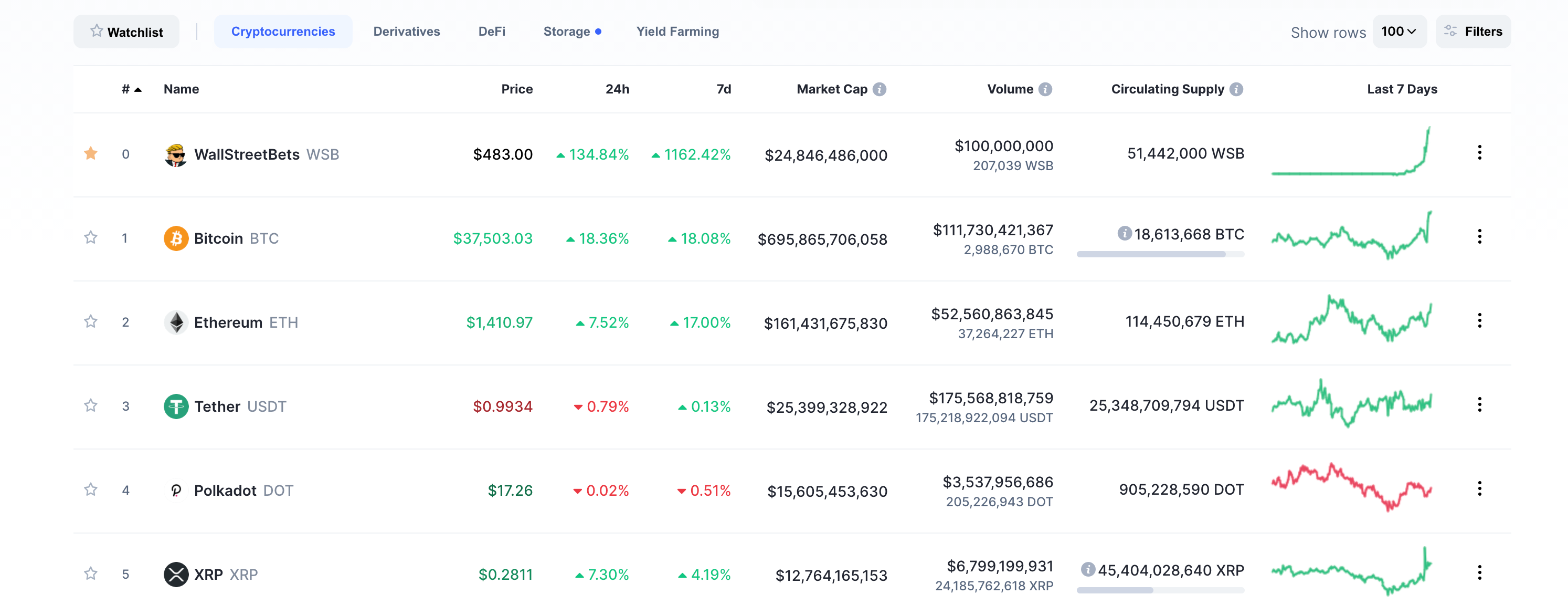Open the XRP coin page
This screenshot has height=605, width=1568.
[x=226, y=575]
